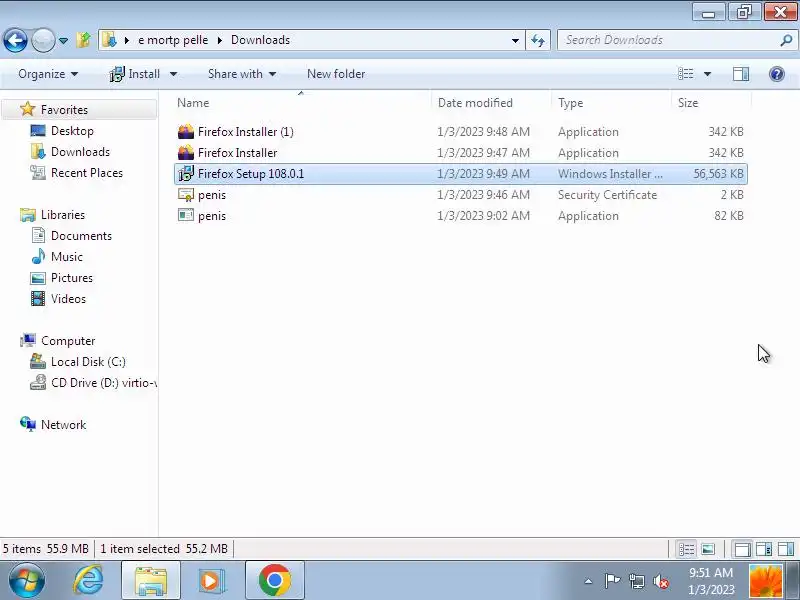Click the folder icon in the address bar

coord(109,40)
